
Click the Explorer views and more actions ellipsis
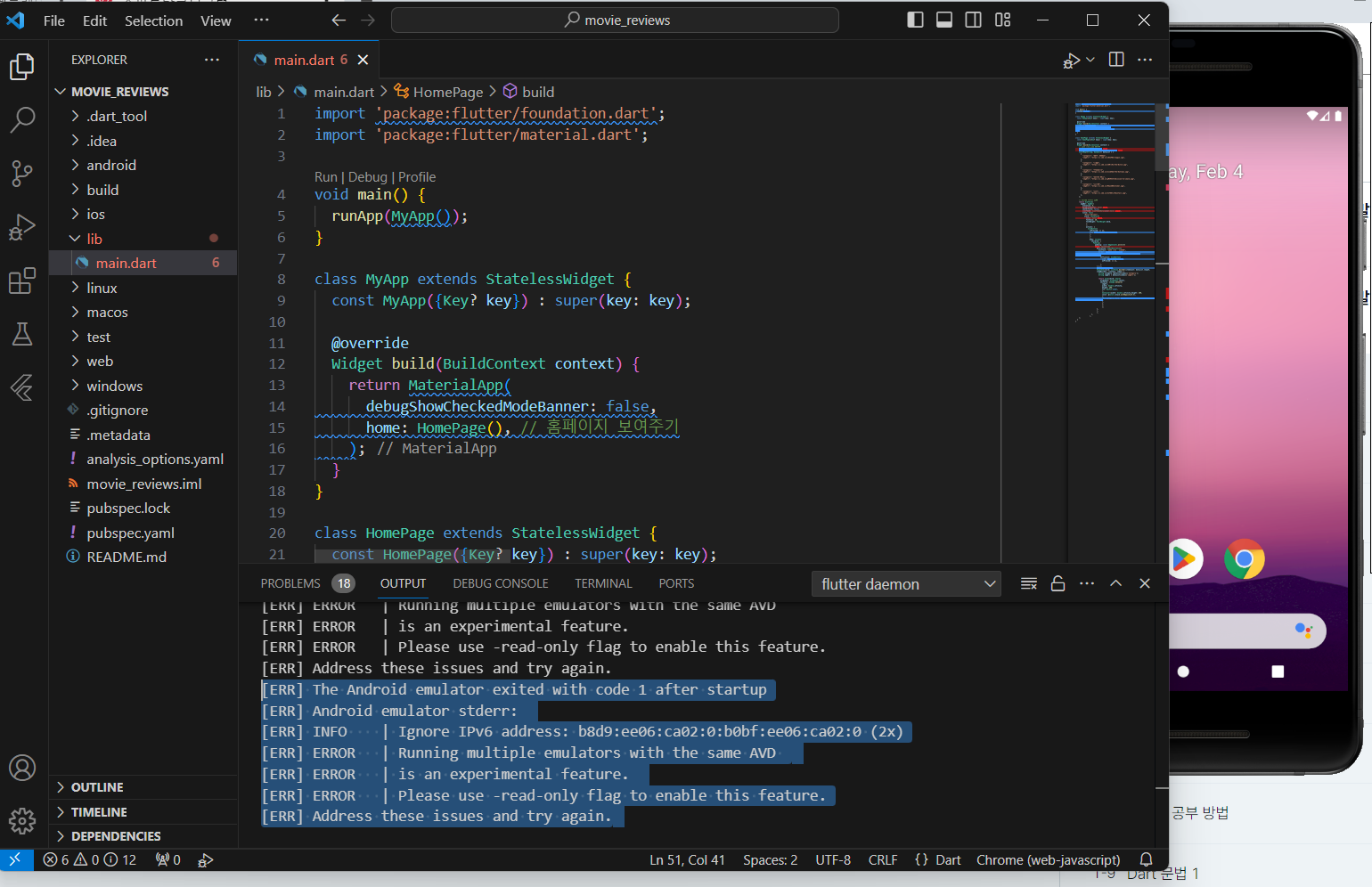[212, 60]
